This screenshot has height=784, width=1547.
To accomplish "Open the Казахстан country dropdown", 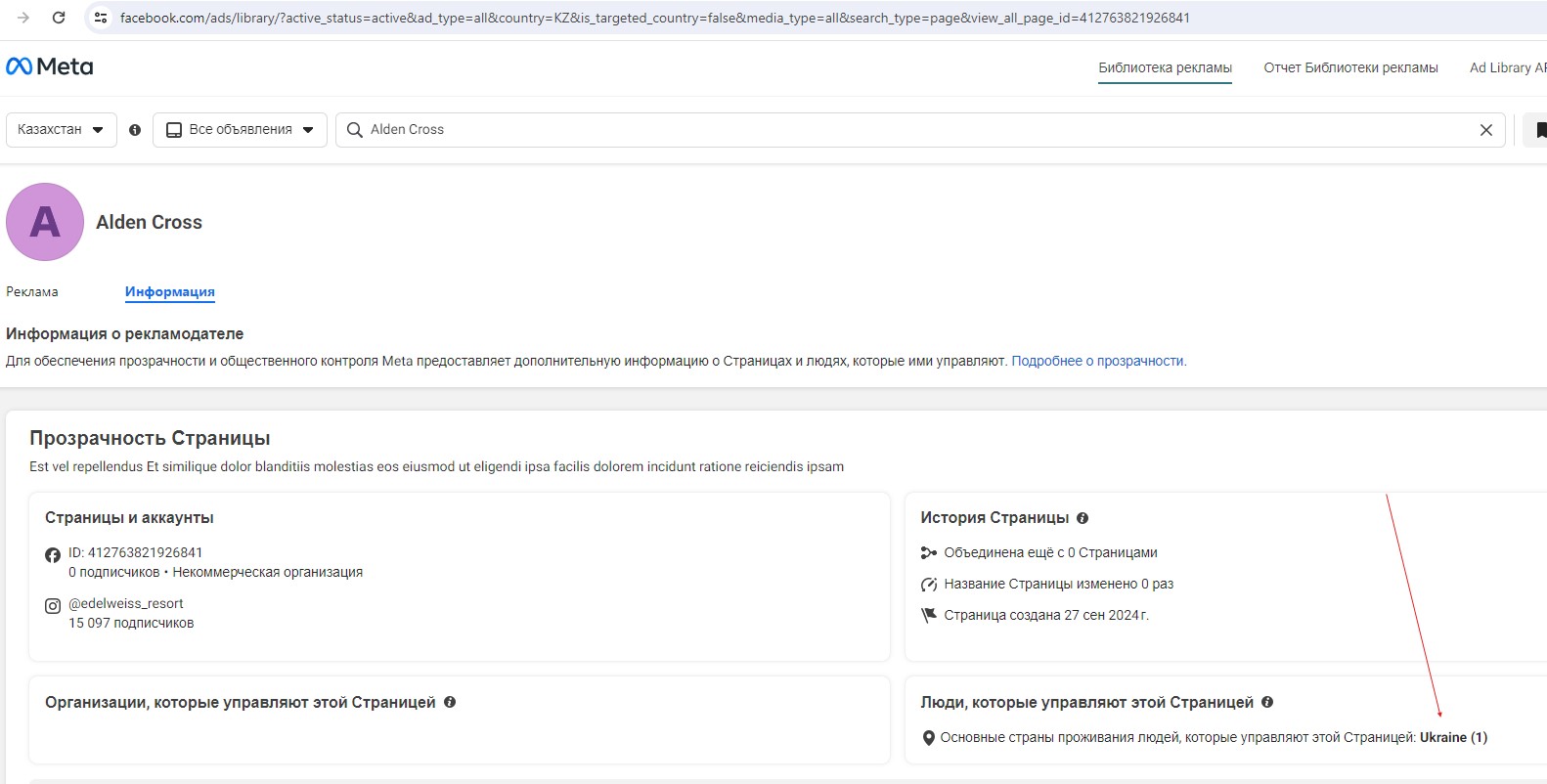I will (x=61, y=130).
